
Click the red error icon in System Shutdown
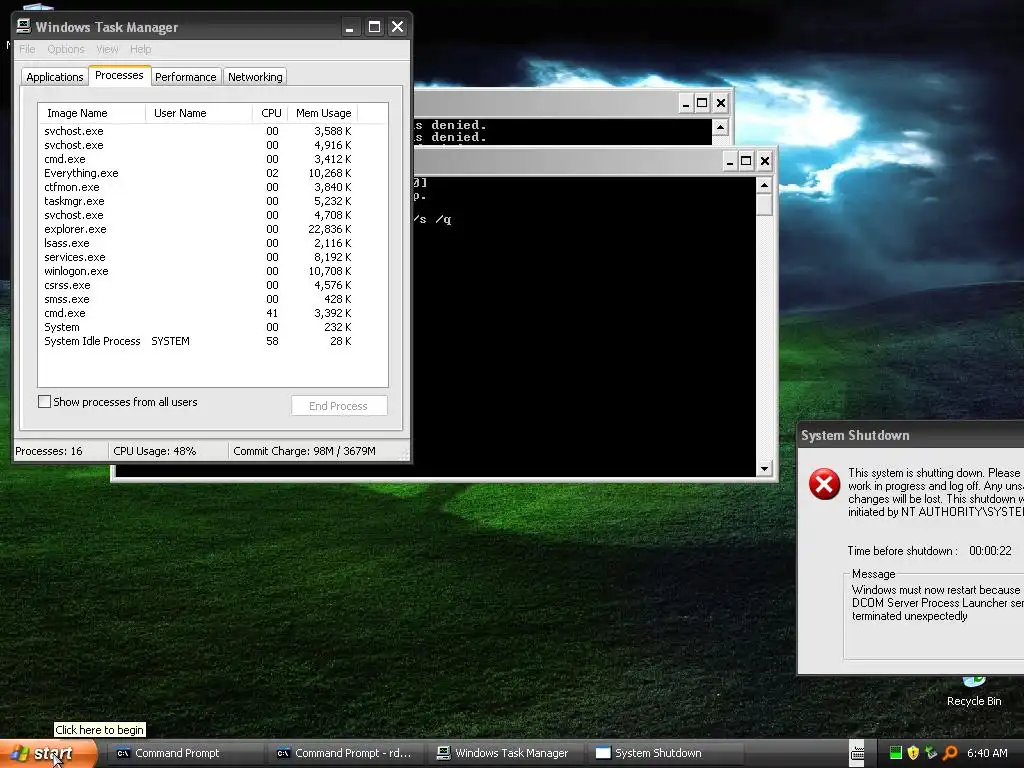point(824,484)
